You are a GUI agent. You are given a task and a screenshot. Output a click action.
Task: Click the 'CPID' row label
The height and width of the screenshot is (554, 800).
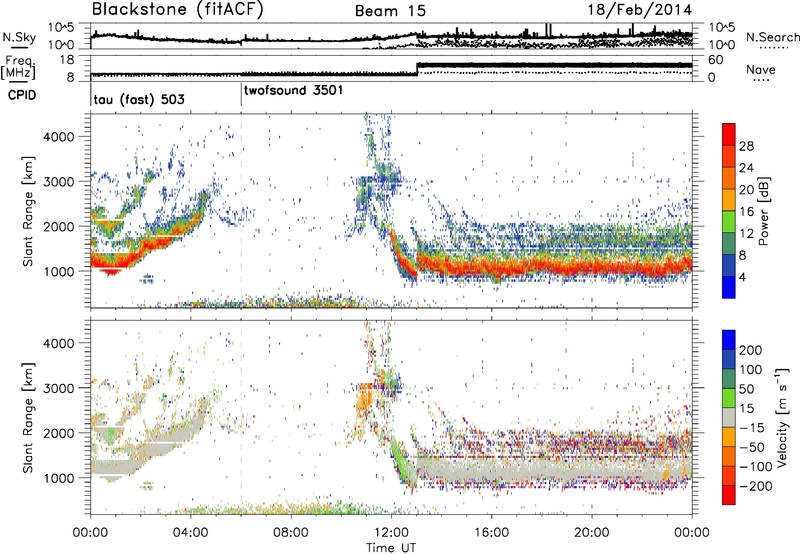(x=22, y=95)
